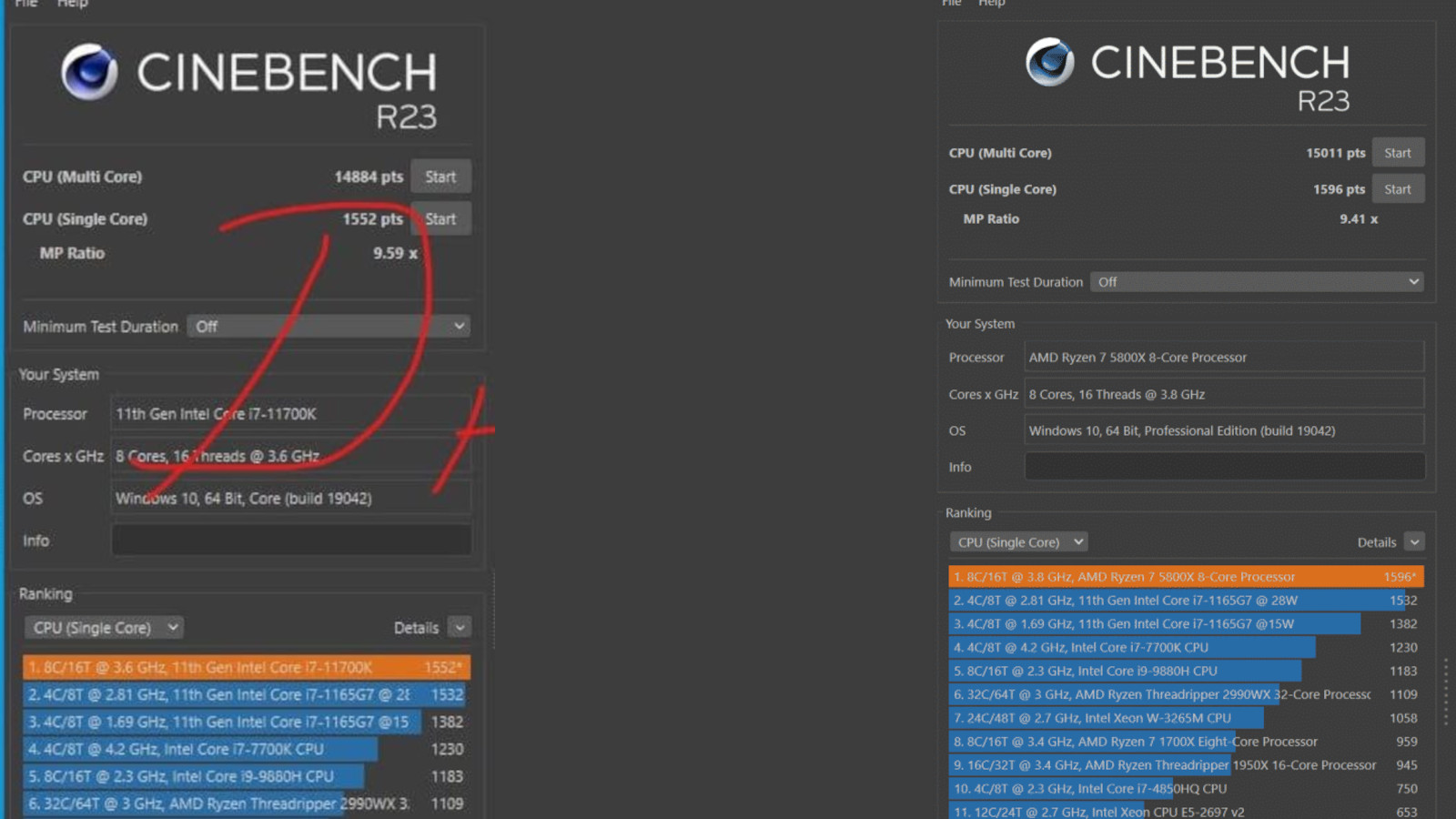
Task: Start the Multi Core test in right Ryzen window
Action: 1398,153
